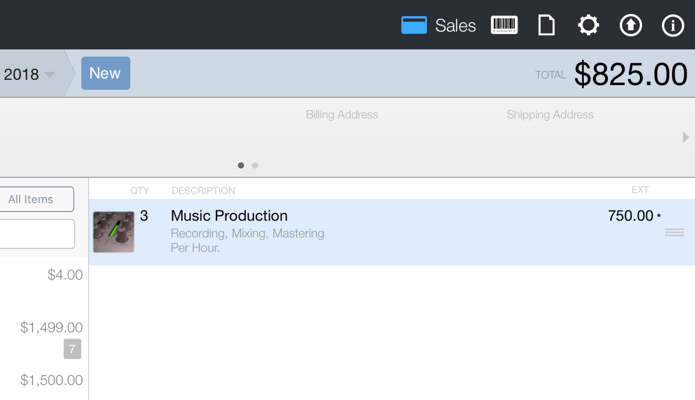695x400 pixels.
Task: Select the first page indicator dot
Action: (241, 165)
